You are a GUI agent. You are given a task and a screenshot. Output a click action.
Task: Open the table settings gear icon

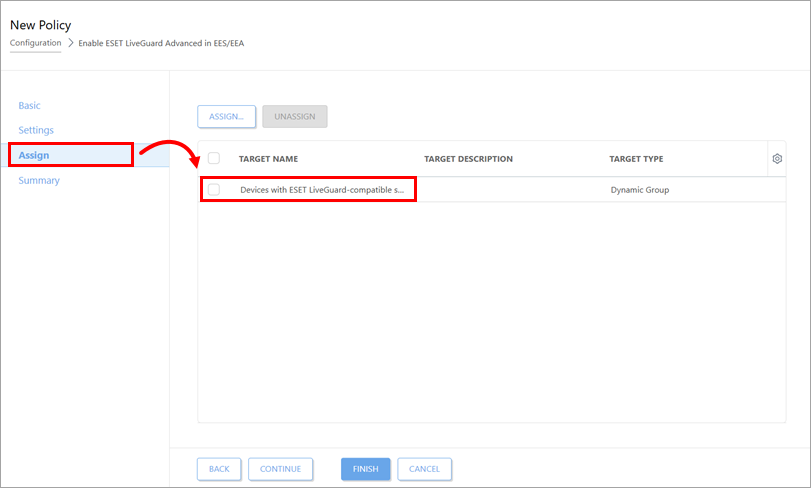[777, 159]
